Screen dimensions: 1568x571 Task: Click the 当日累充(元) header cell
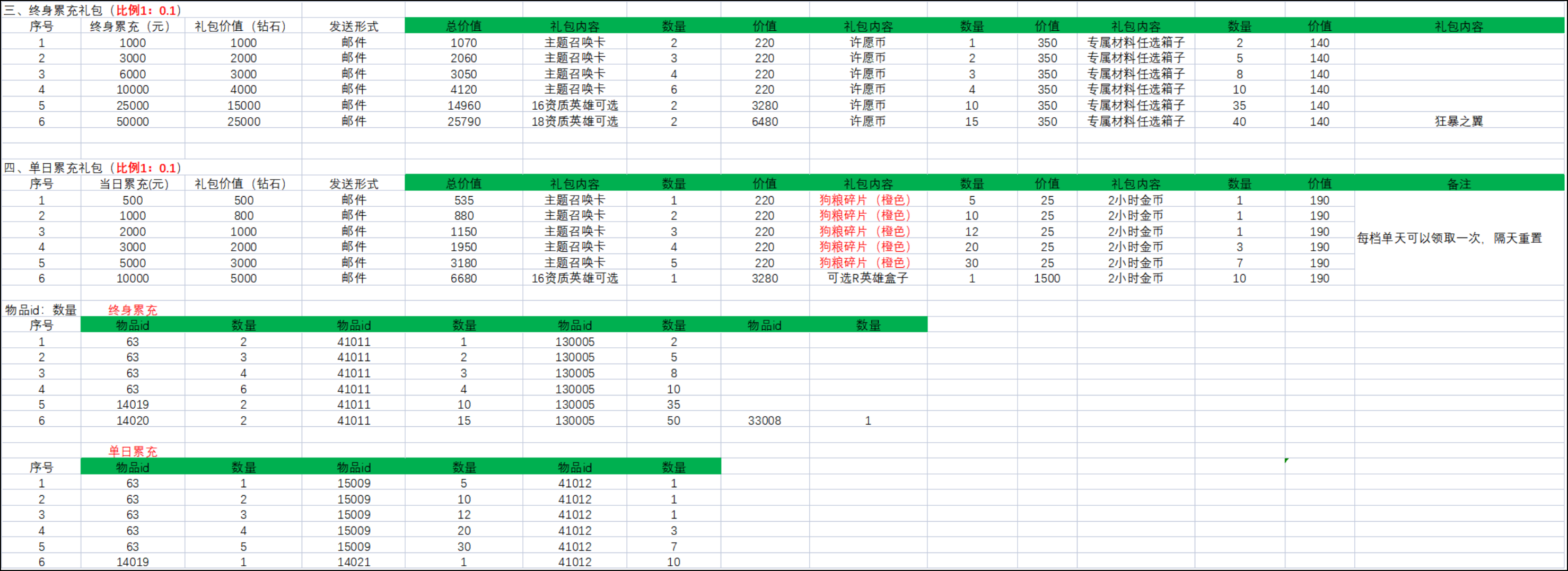pyautogui.click(x=132, y=184)
